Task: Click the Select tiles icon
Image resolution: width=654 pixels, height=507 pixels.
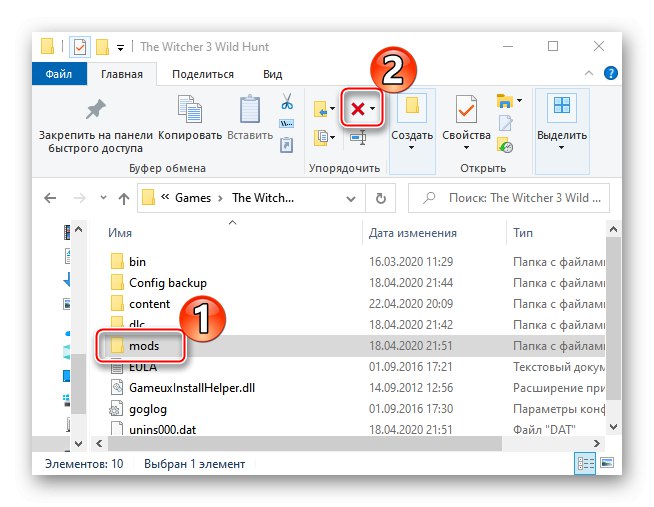Action: (562, 105)
